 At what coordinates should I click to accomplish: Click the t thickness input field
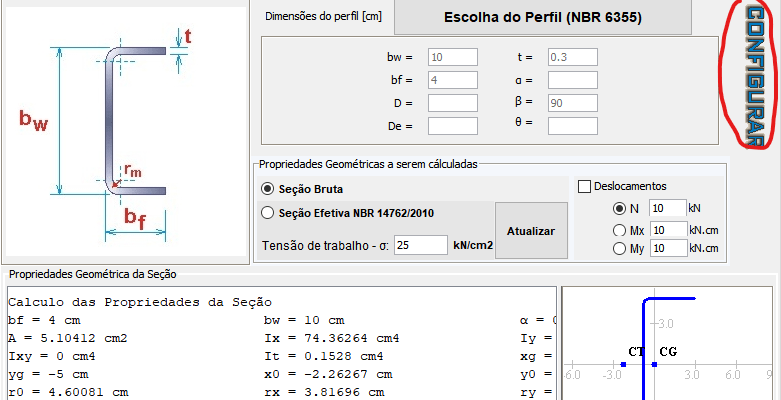572,58
